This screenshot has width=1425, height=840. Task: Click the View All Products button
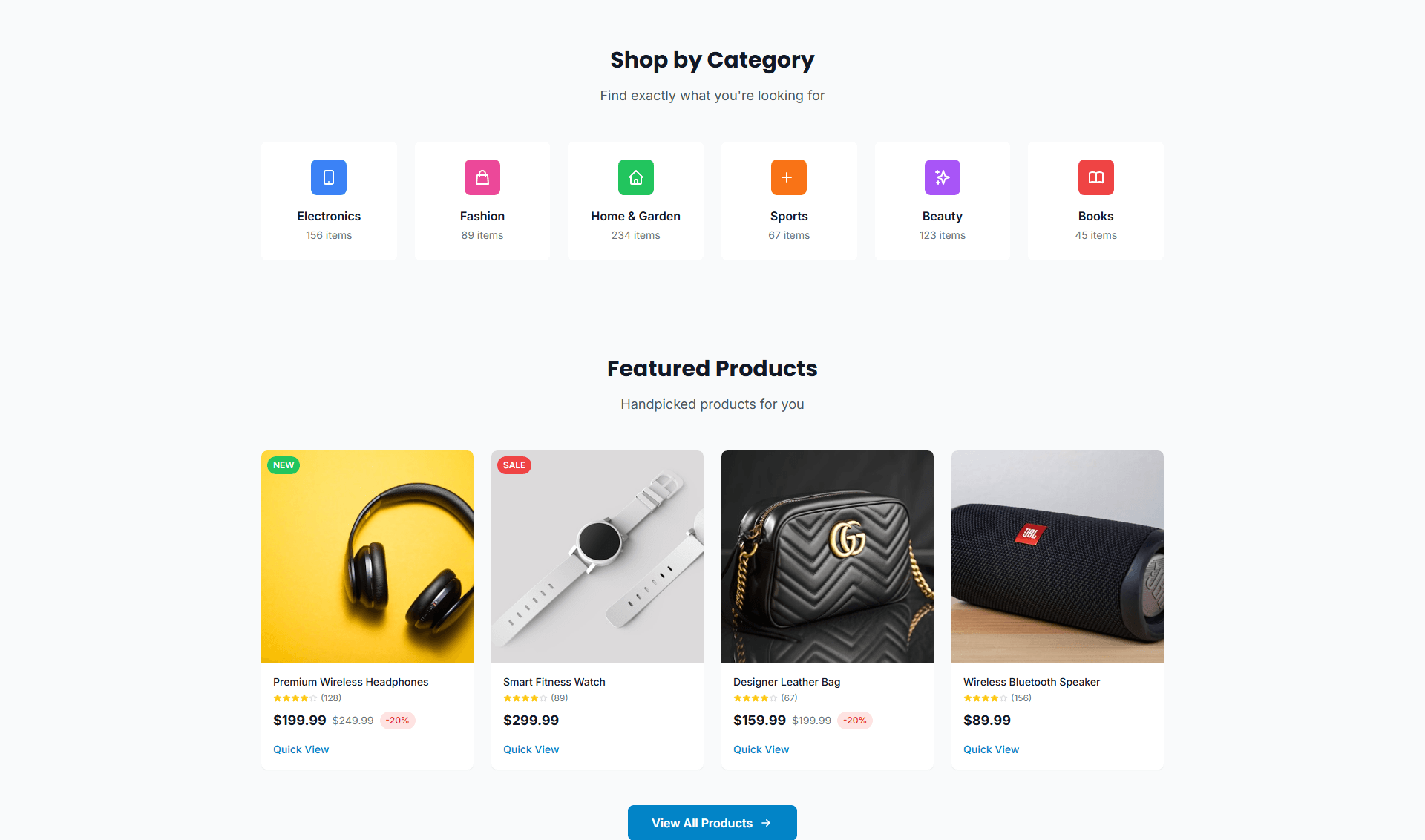[x=712, y=823]
